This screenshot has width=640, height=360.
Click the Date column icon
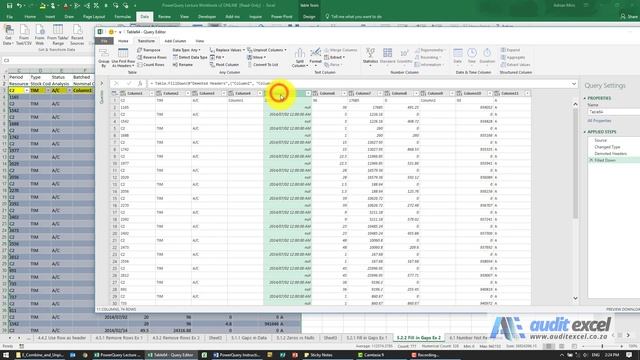pyautogui.click(x=458, y=56)
